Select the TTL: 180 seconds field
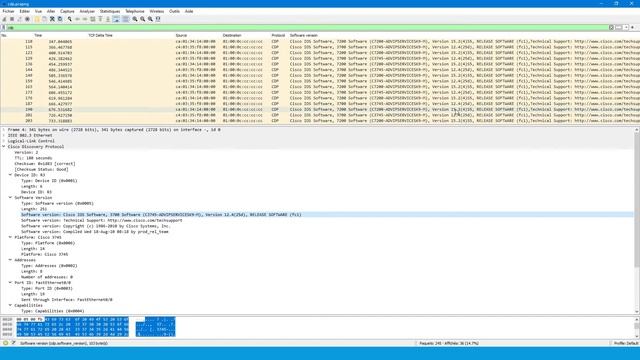The height and width of the screenshot is (360, 640). point(33,158)
